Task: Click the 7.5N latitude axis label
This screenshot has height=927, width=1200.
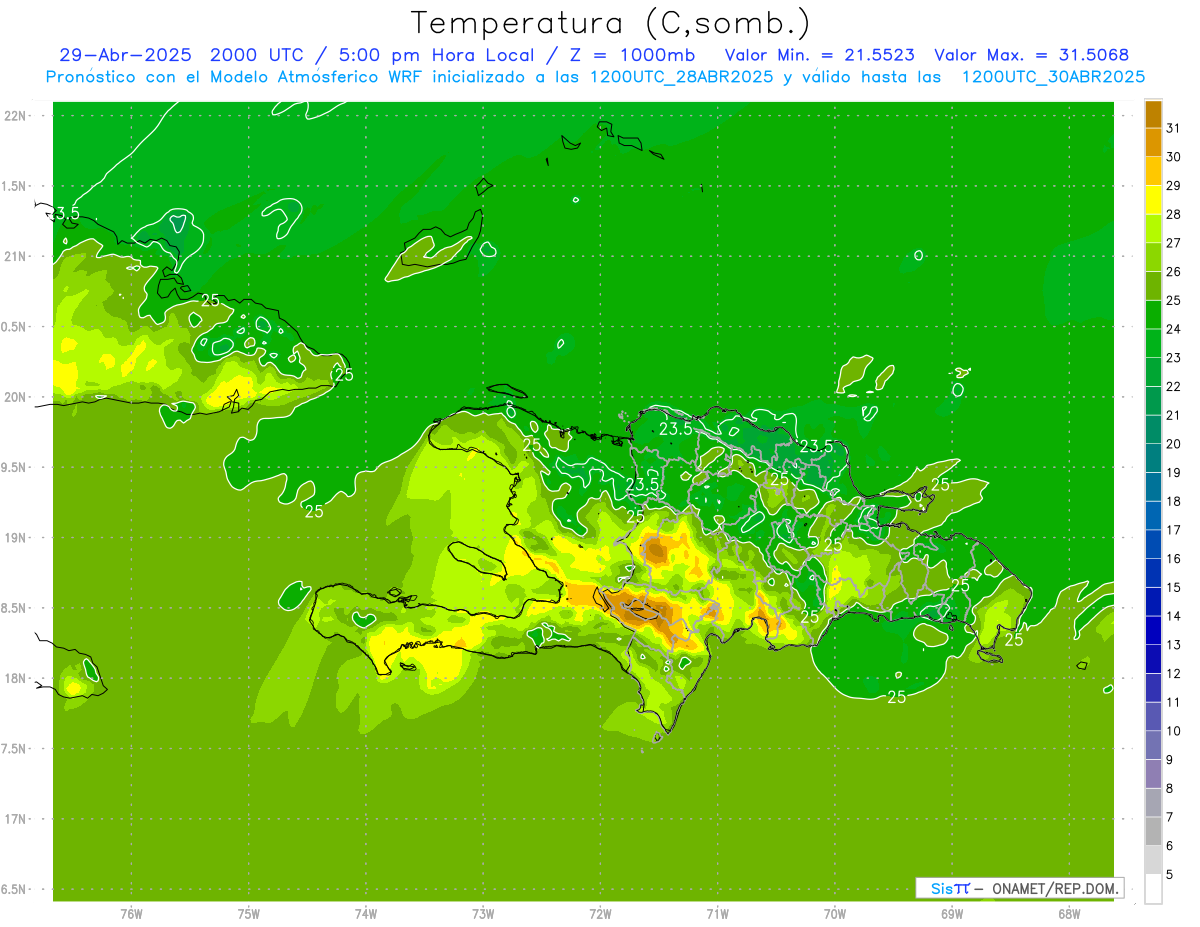Action: (x=14, y=749)
